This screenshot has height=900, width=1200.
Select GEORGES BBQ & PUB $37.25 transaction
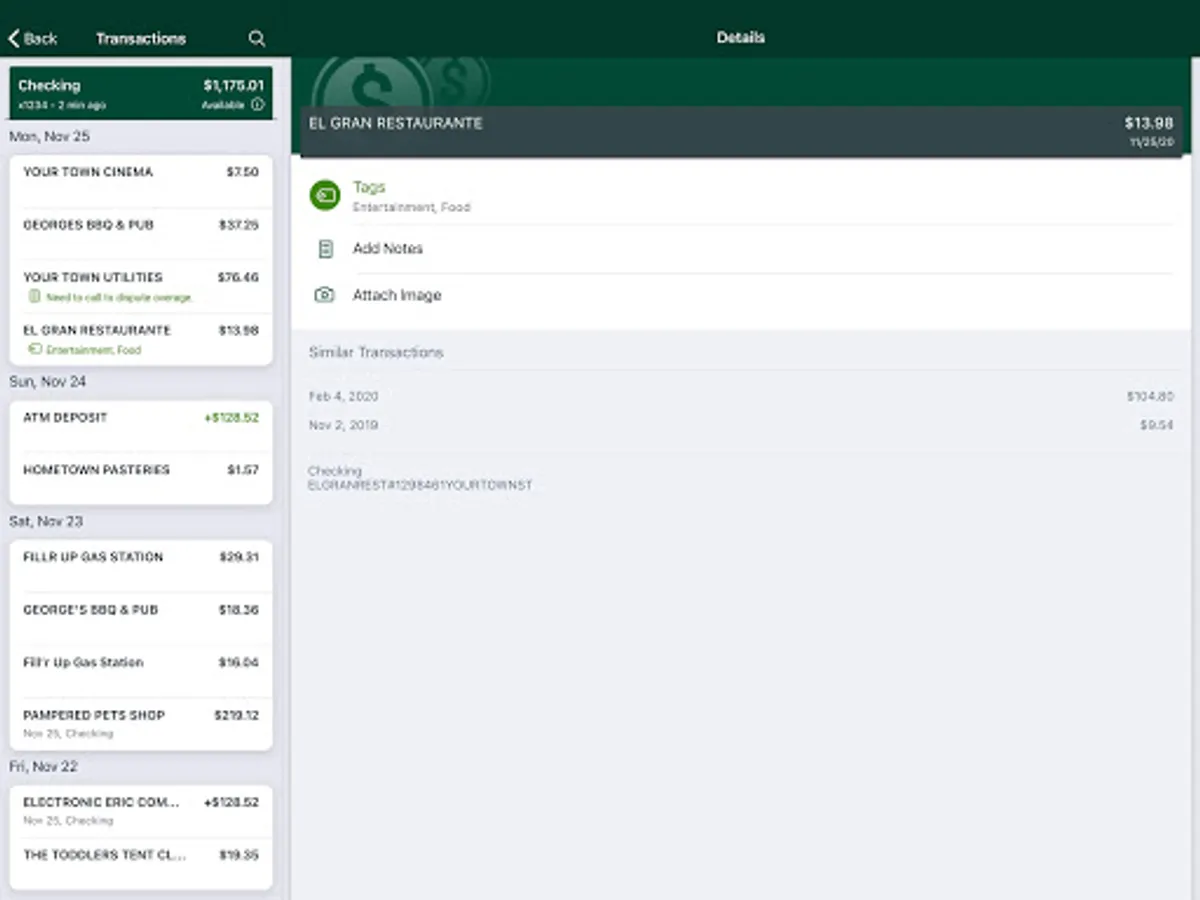coord(141,233)
